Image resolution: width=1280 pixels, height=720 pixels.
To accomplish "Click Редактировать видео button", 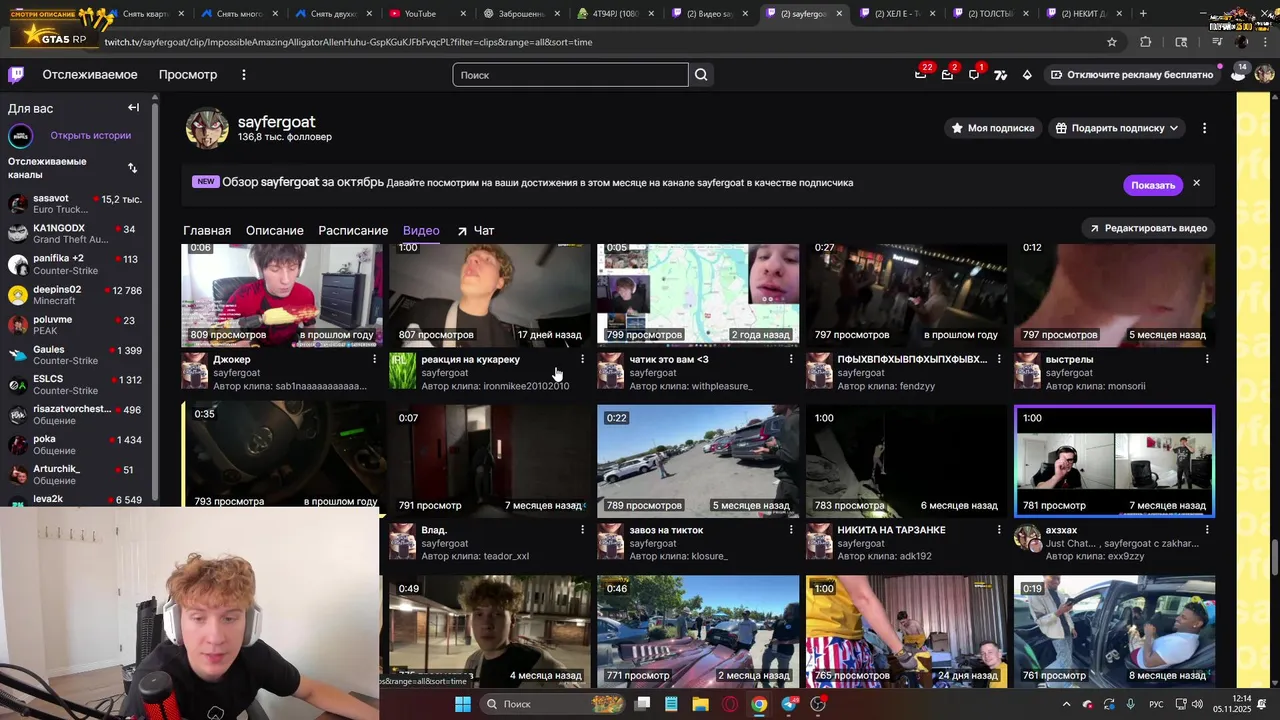I will [x=1148, y=228].
